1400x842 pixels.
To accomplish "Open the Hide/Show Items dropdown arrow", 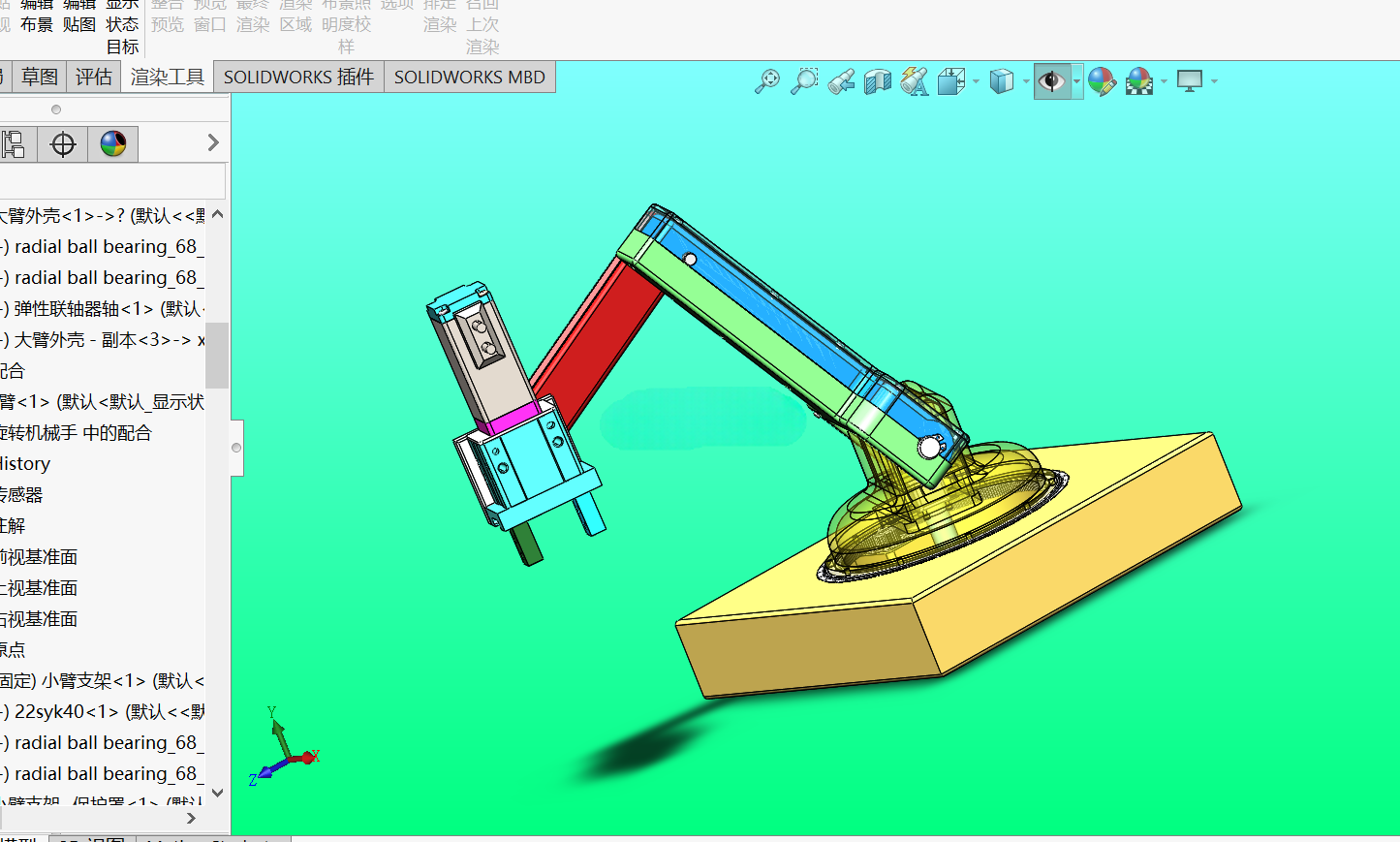I will [1076, 81].
